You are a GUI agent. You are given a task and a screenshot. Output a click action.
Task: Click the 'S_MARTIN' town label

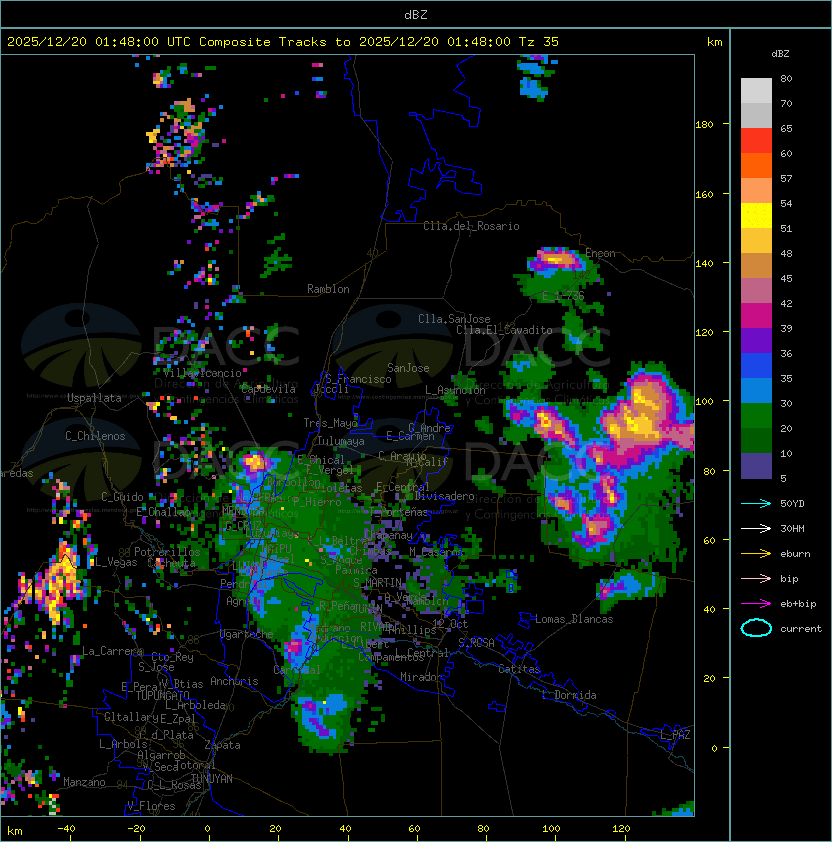click(x=378, y=583)
